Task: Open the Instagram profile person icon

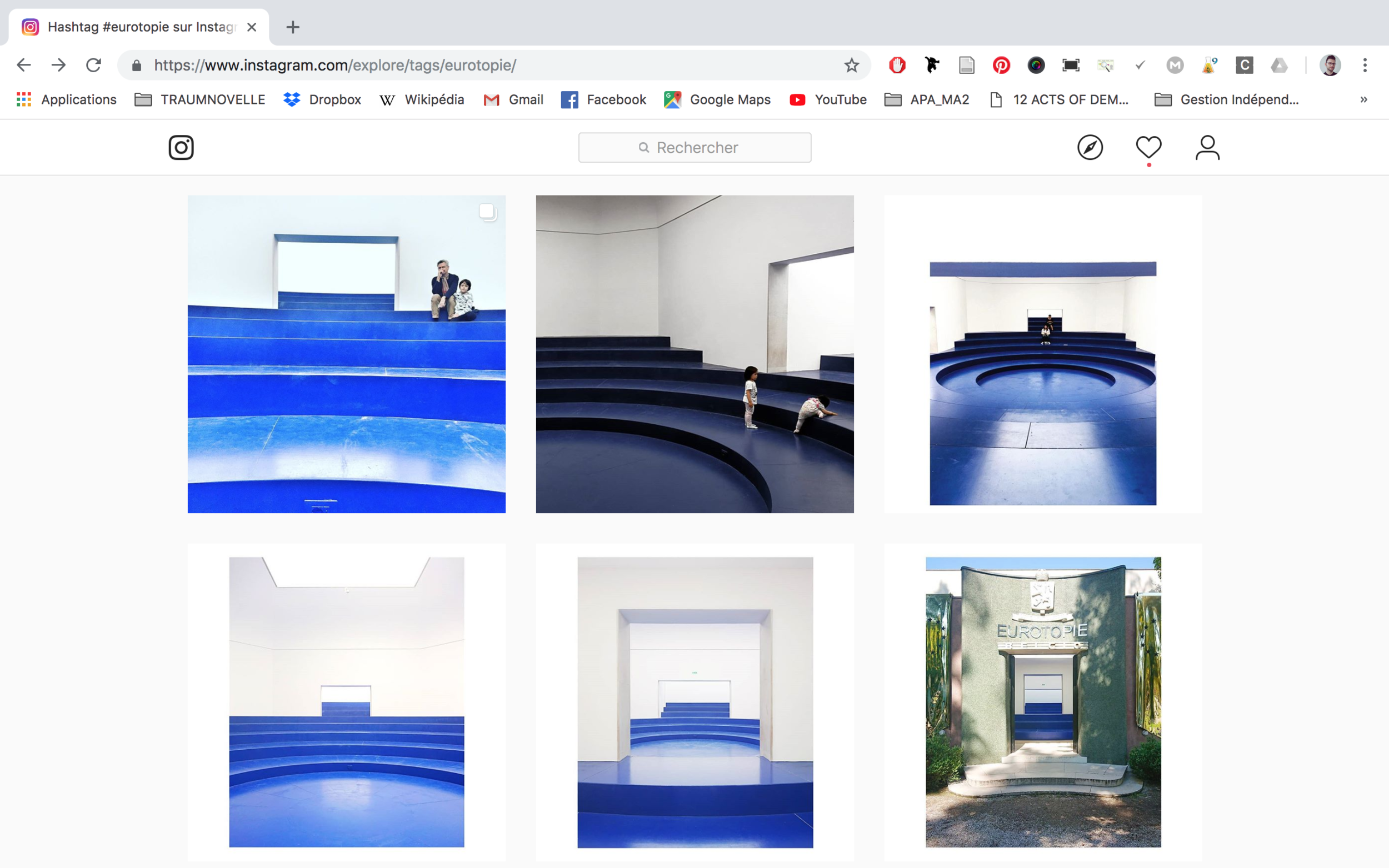Action: click(1207, 148)
